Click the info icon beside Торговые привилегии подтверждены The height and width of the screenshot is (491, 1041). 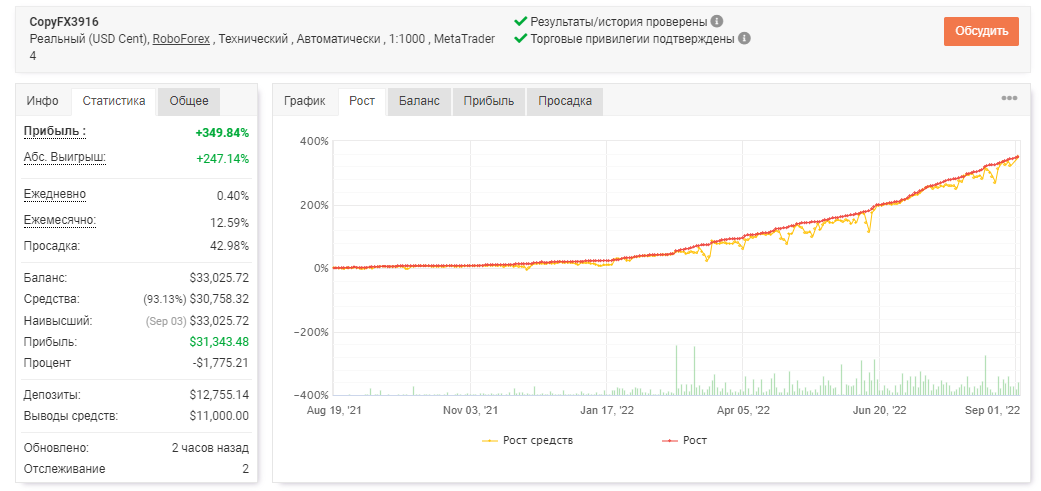(x=744, y=38)
